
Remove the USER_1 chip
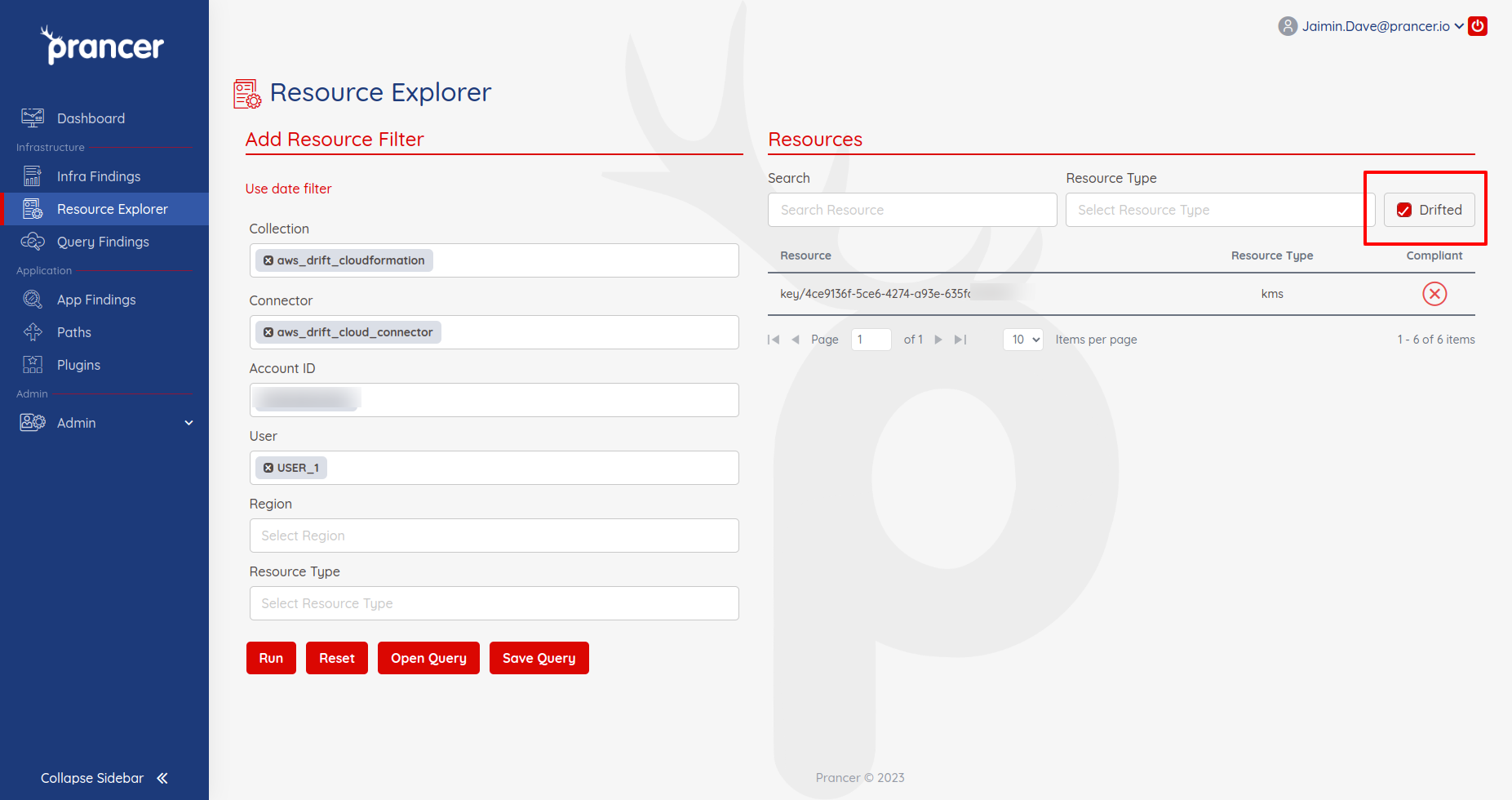click(268, 468)
